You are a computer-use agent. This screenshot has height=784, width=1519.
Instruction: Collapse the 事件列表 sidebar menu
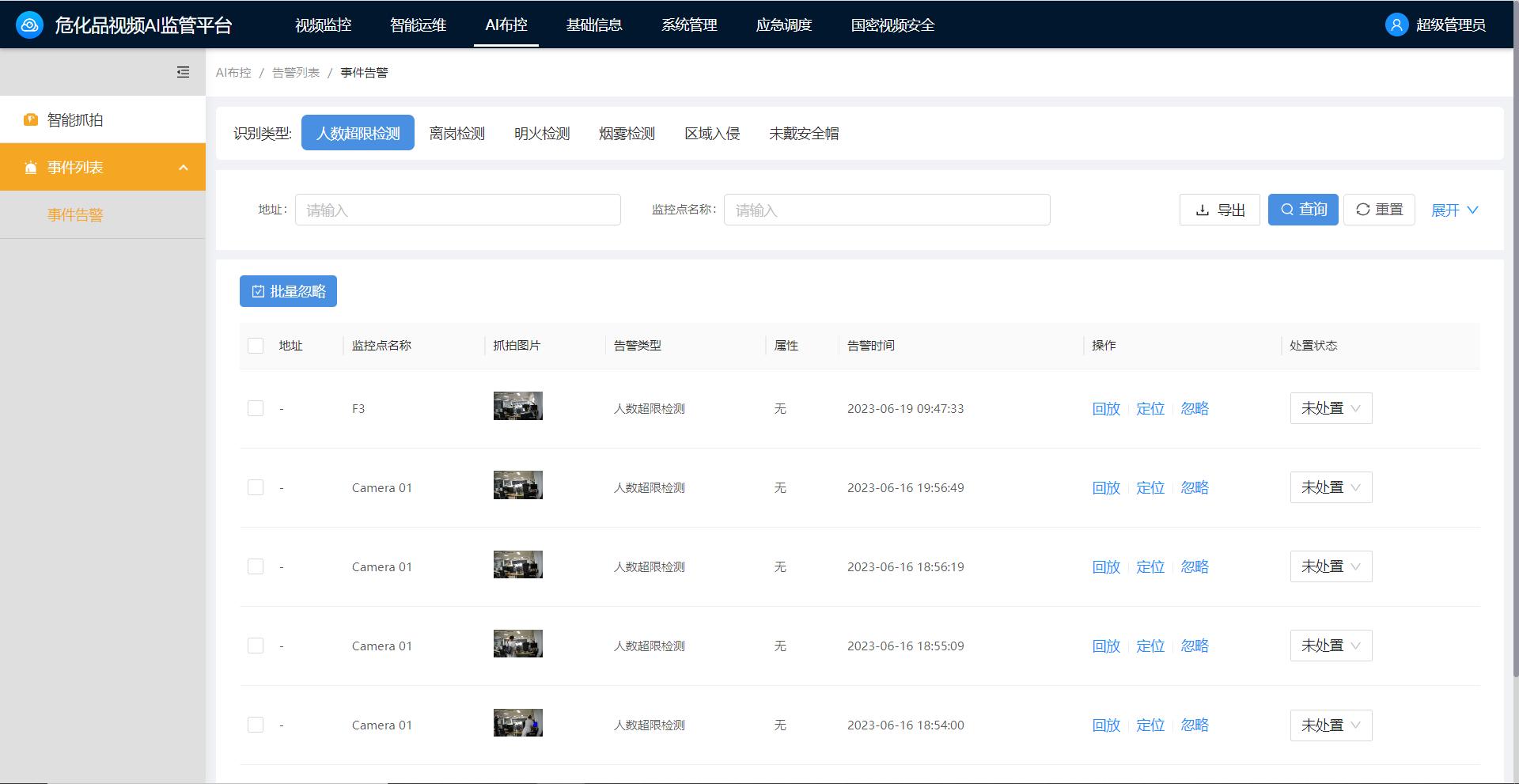coord(184,167)
